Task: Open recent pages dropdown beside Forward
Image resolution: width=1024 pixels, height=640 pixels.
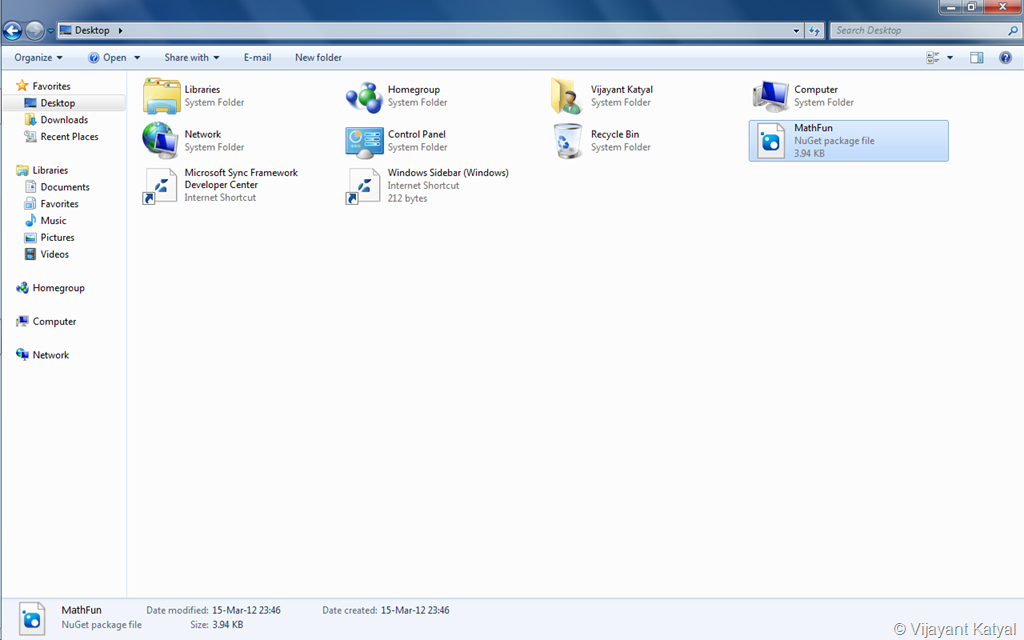Action: [50, 31]
